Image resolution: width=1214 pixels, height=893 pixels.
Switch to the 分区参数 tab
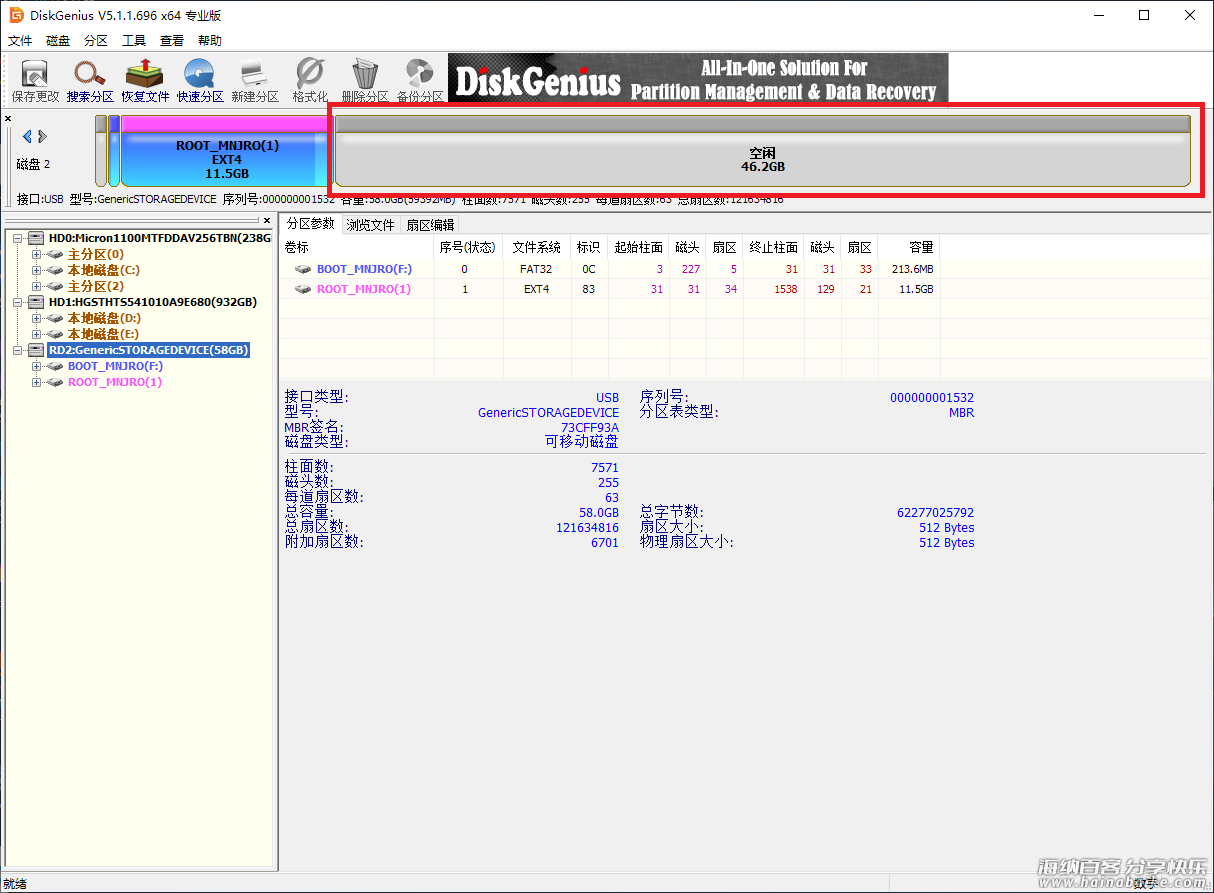click(x=310, y=224)
